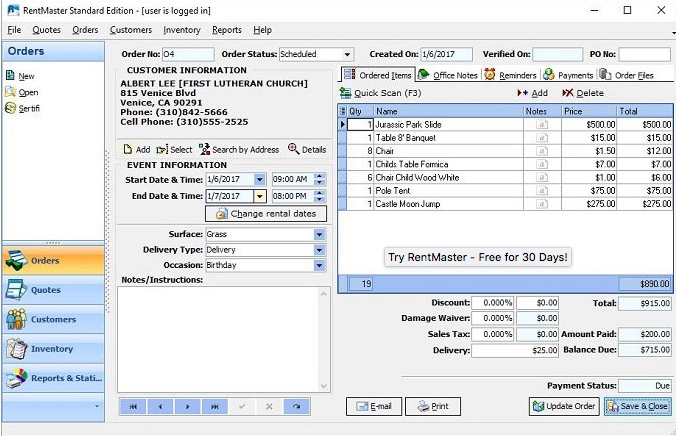Screen dimensions: 676x436
Task: Open notes for Table 8' Banquet
Action: point(542,138)
